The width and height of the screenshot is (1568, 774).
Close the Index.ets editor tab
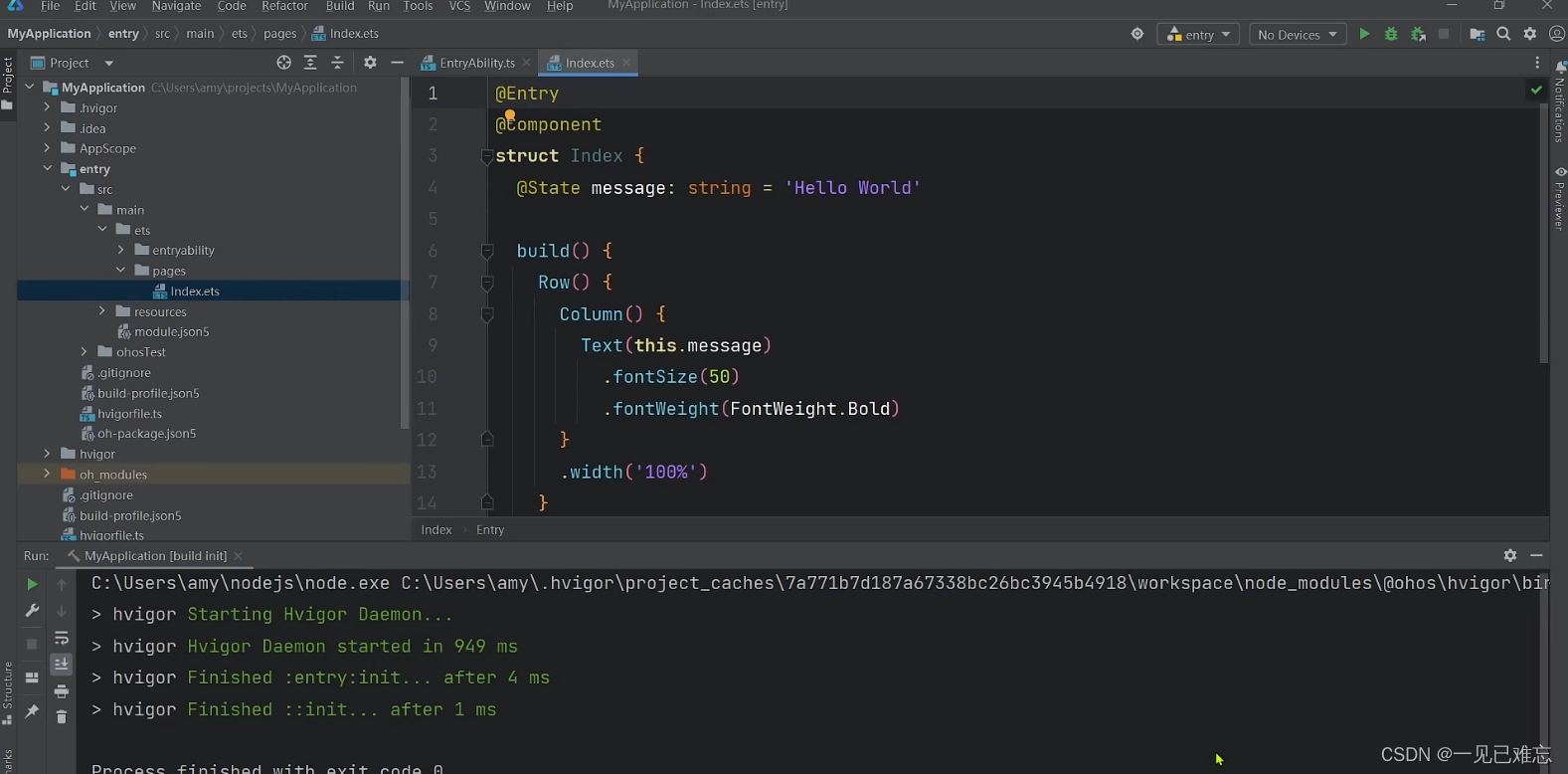click(626, 63)
